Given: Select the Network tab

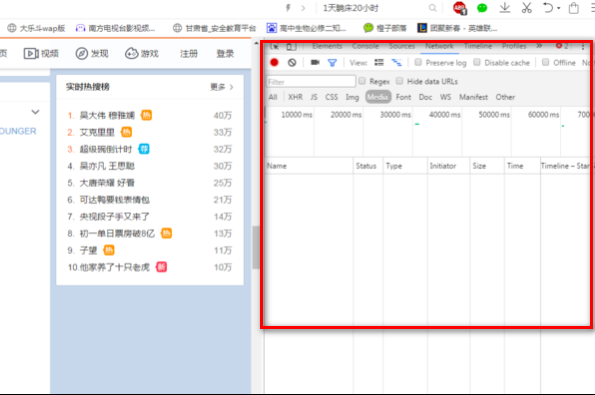Looking at the screenshot, I should point(439,46).
